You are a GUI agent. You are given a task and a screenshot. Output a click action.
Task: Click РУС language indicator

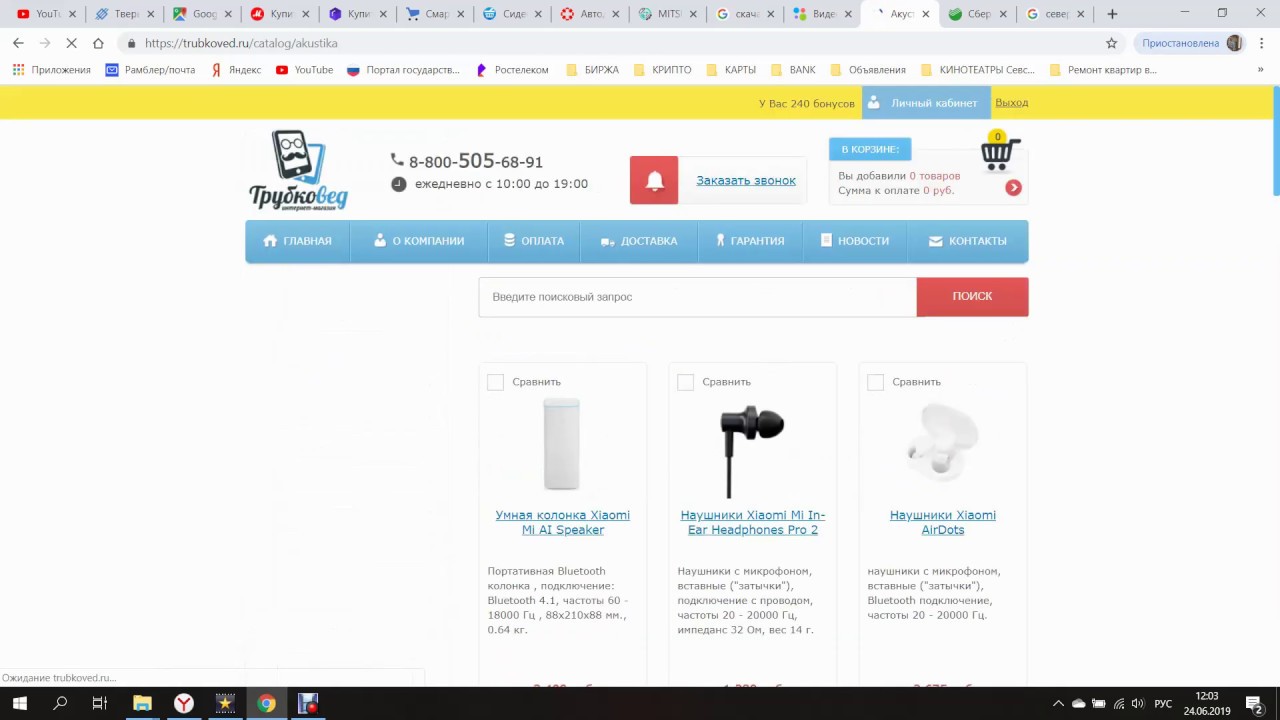click(x=1163, y=704)
